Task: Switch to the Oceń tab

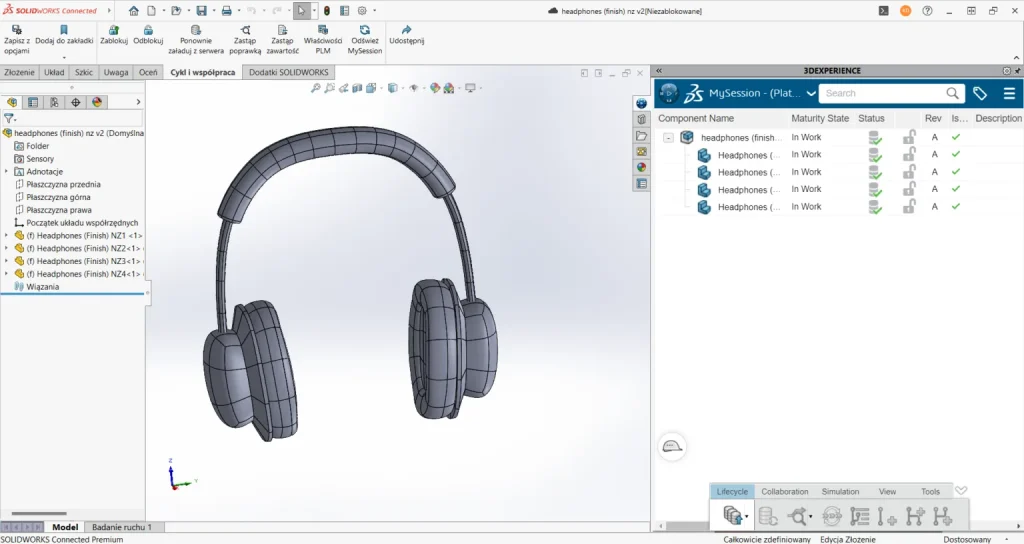Action: pos(148,72)
